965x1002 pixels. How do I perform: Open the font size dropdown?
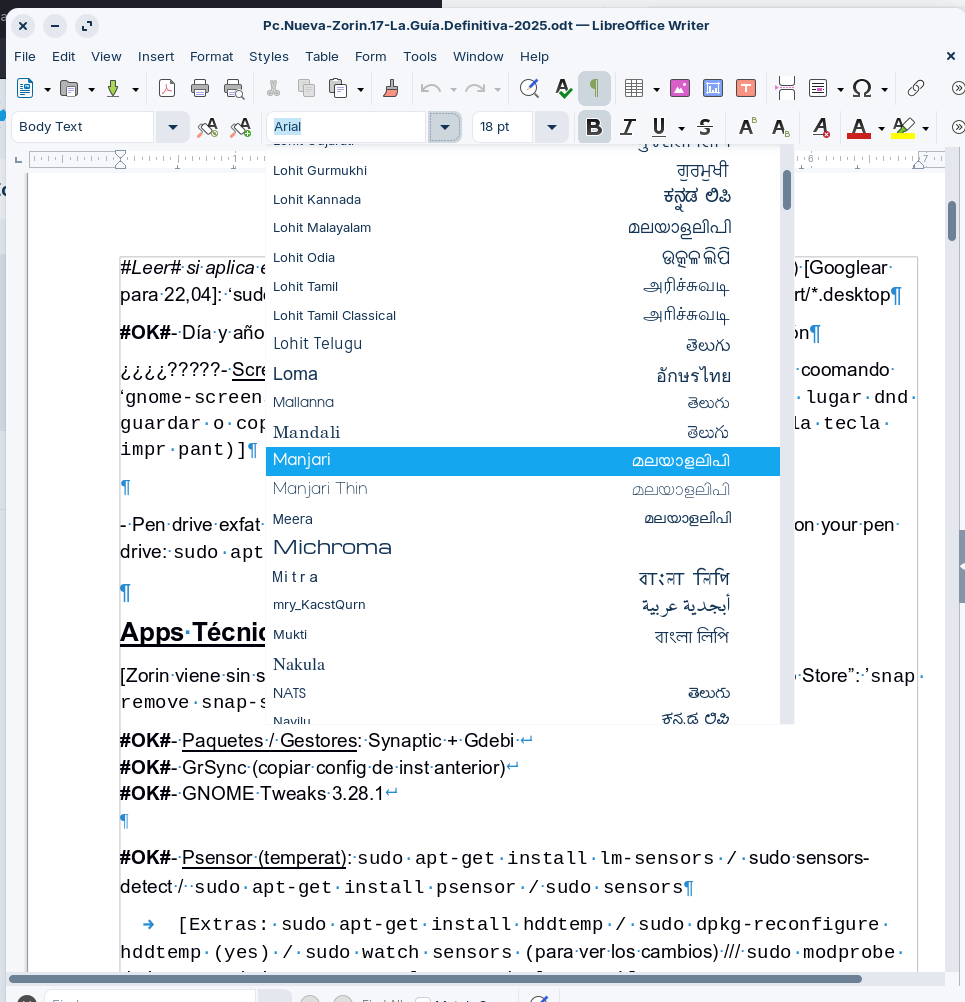(552, 127)
